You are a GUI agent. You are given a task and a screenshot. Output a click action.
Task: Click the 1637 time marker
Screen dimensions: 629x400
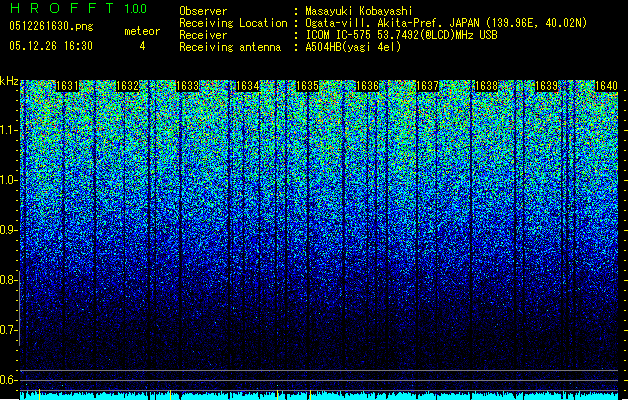click(428, 86)
